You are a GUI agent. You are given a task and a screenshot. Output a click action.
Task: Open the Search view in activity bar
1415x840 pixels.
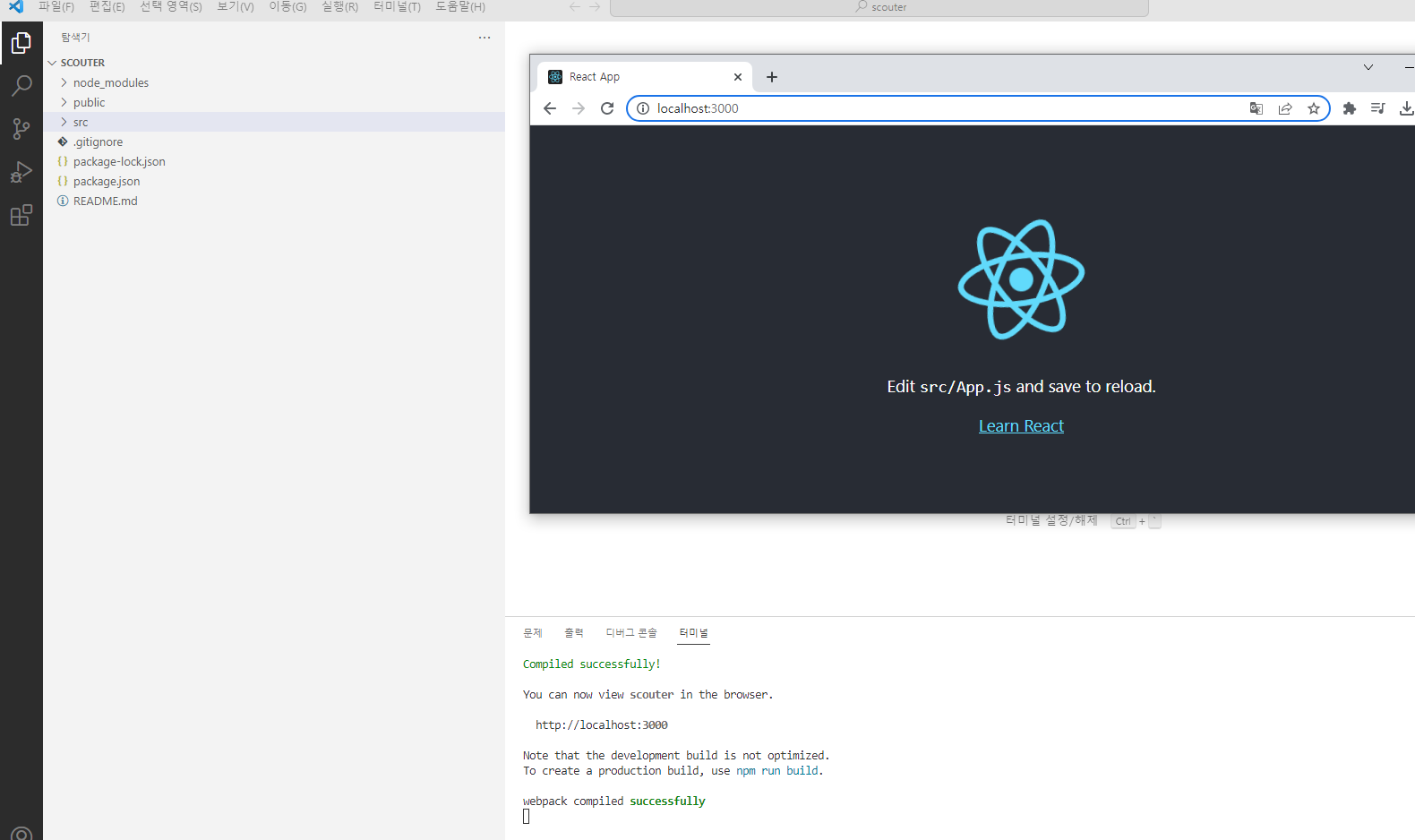pos(21,86)
